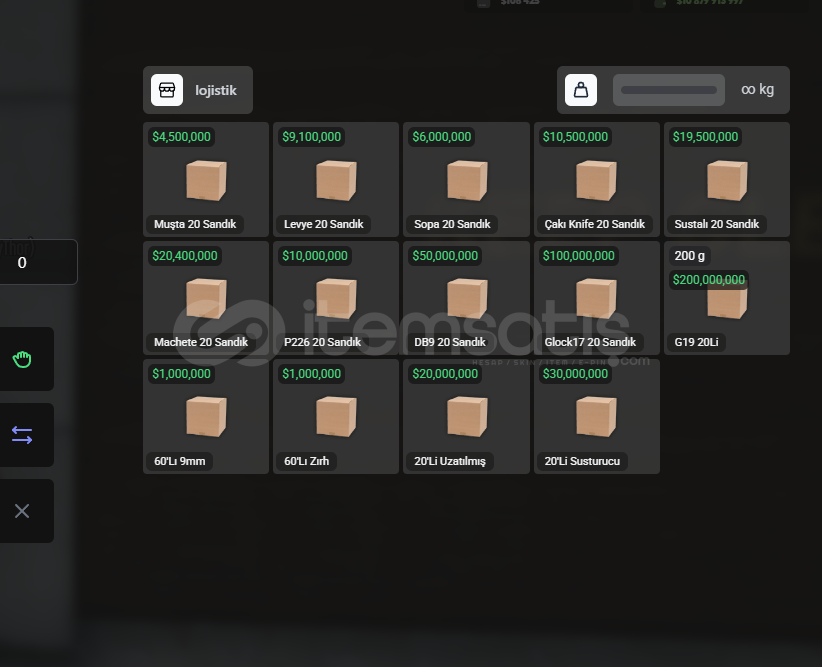Select the Sustalı 20 Sandık box
Viewport: 822px width, 667px height.
coord(726,180)
